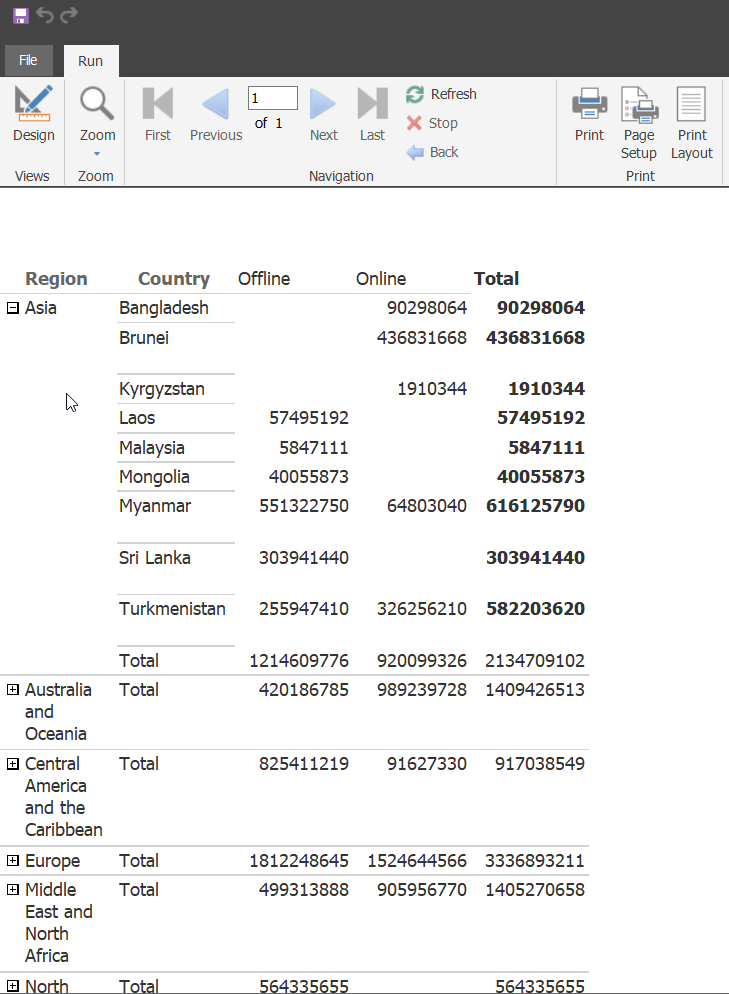Collapse the Asia region group
The width and height of the screenshot is (729, 994).
(13, 308)
